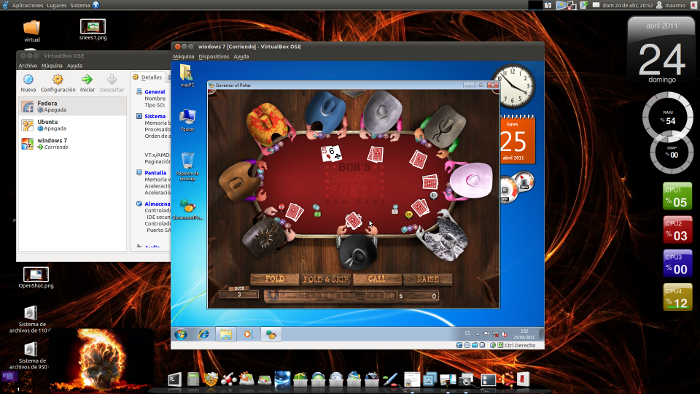Open the Aplicaciones menu in top panel
Screen dimensions: 700x394
coord(27,5)
